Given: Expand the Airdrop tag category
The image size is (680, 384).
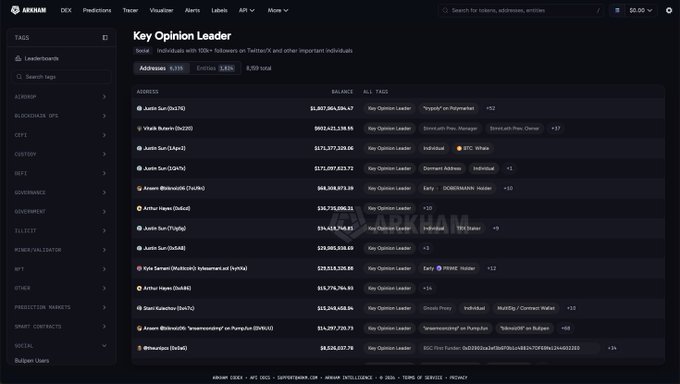Looking at the screenshot, I should tap(61, 97).
